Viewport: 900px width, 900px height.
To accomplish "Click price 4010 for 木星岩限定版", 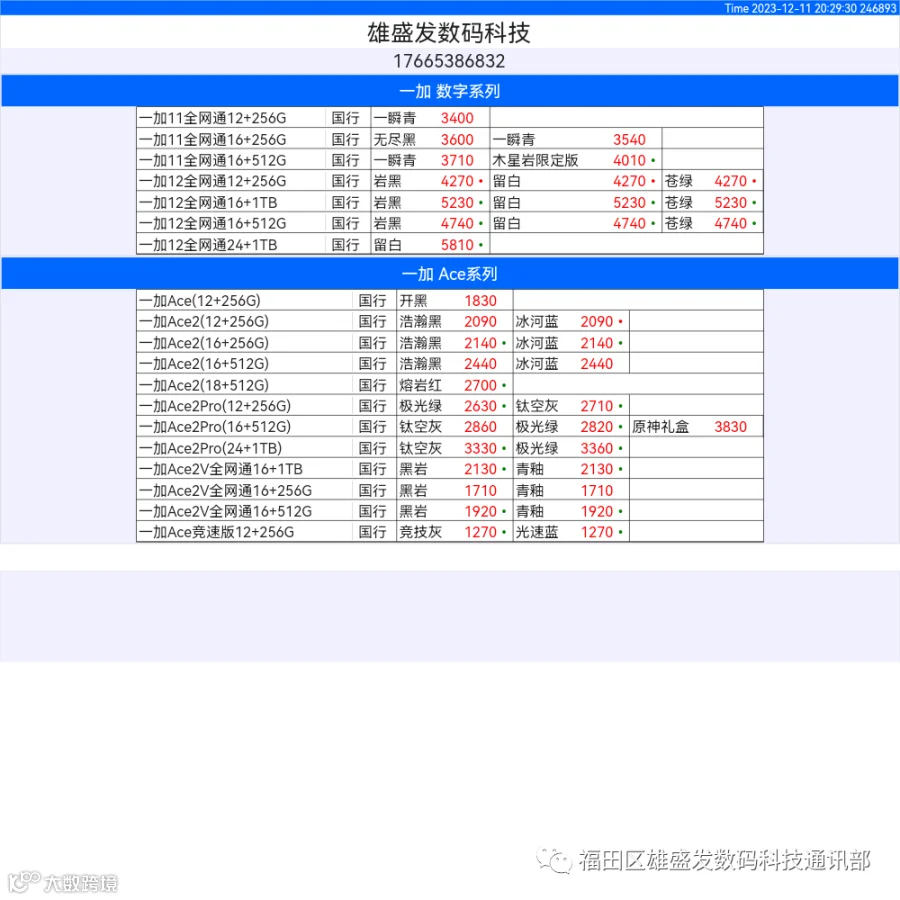I will point(629,160).
